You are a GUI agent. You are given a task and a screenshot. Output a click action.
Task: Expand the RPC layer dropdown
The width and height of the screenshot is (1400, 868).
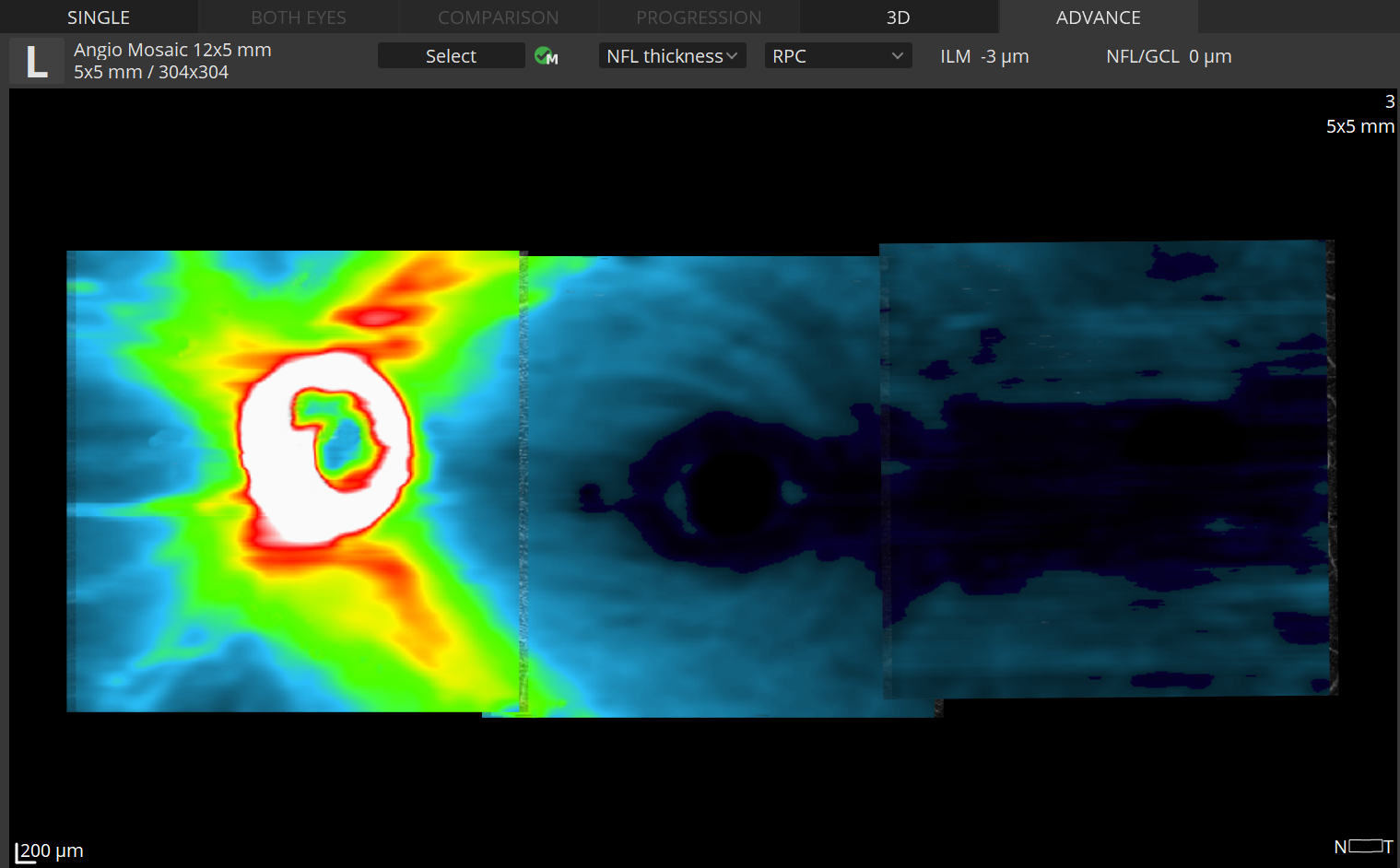point(837,56)
